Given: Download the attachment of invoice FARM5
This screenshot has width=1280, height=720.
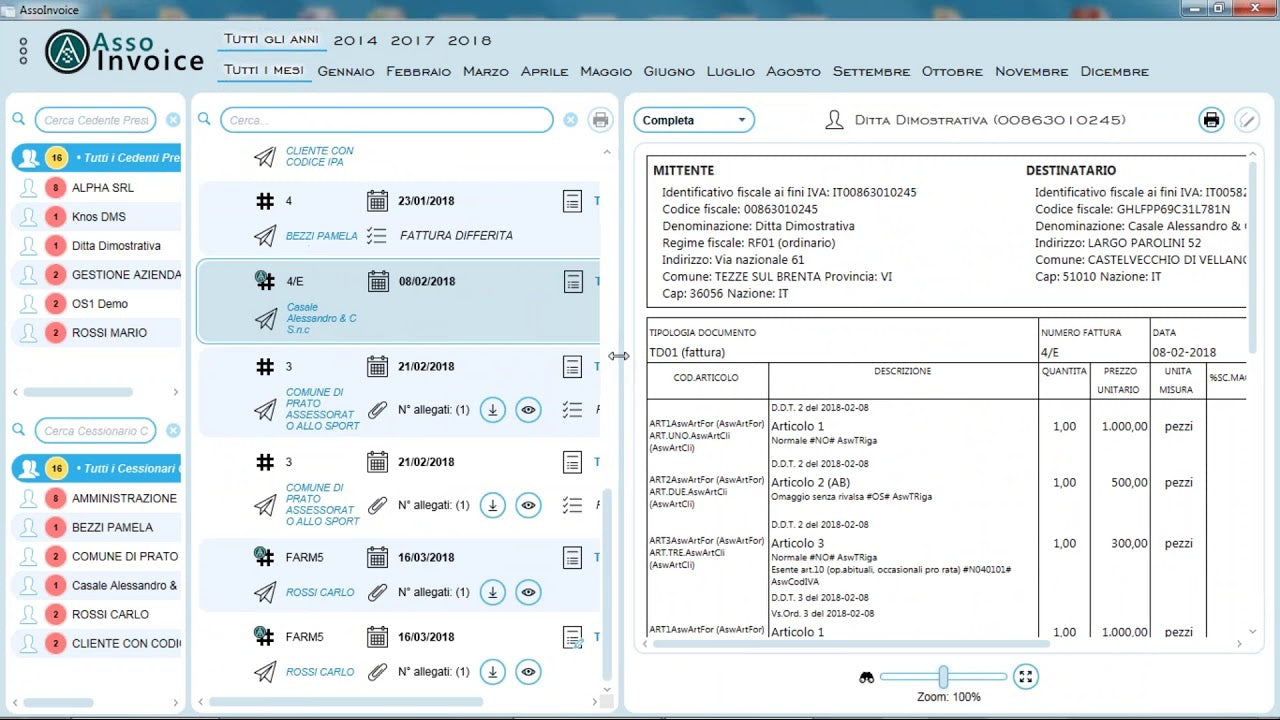Looking at the screenshot, I should click(x=492, y=592).
